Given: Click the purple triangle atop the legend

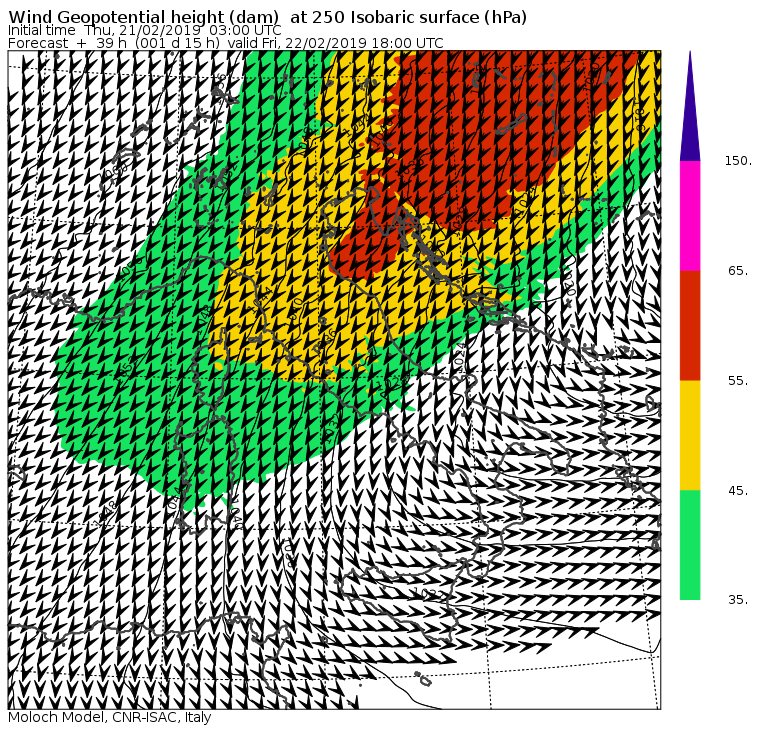Looking at the screenshot, I should [690, 106].
